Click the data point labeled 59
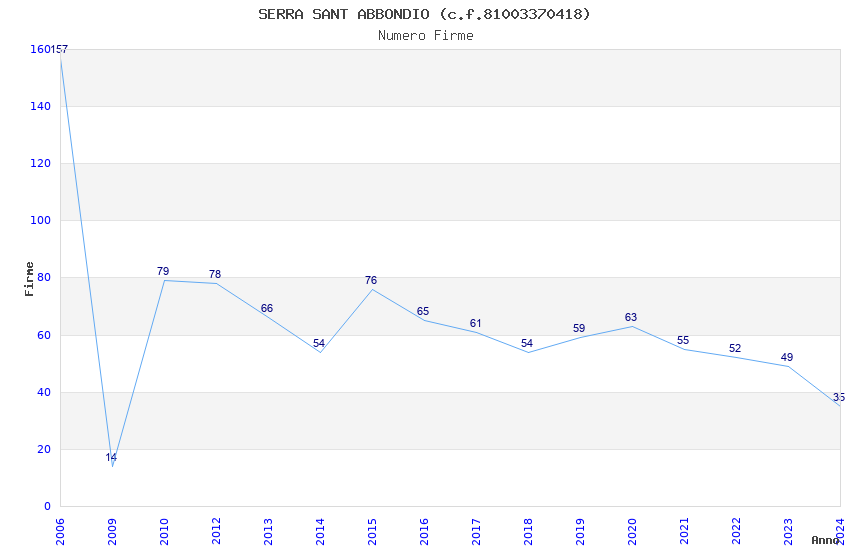 [579, 328]
